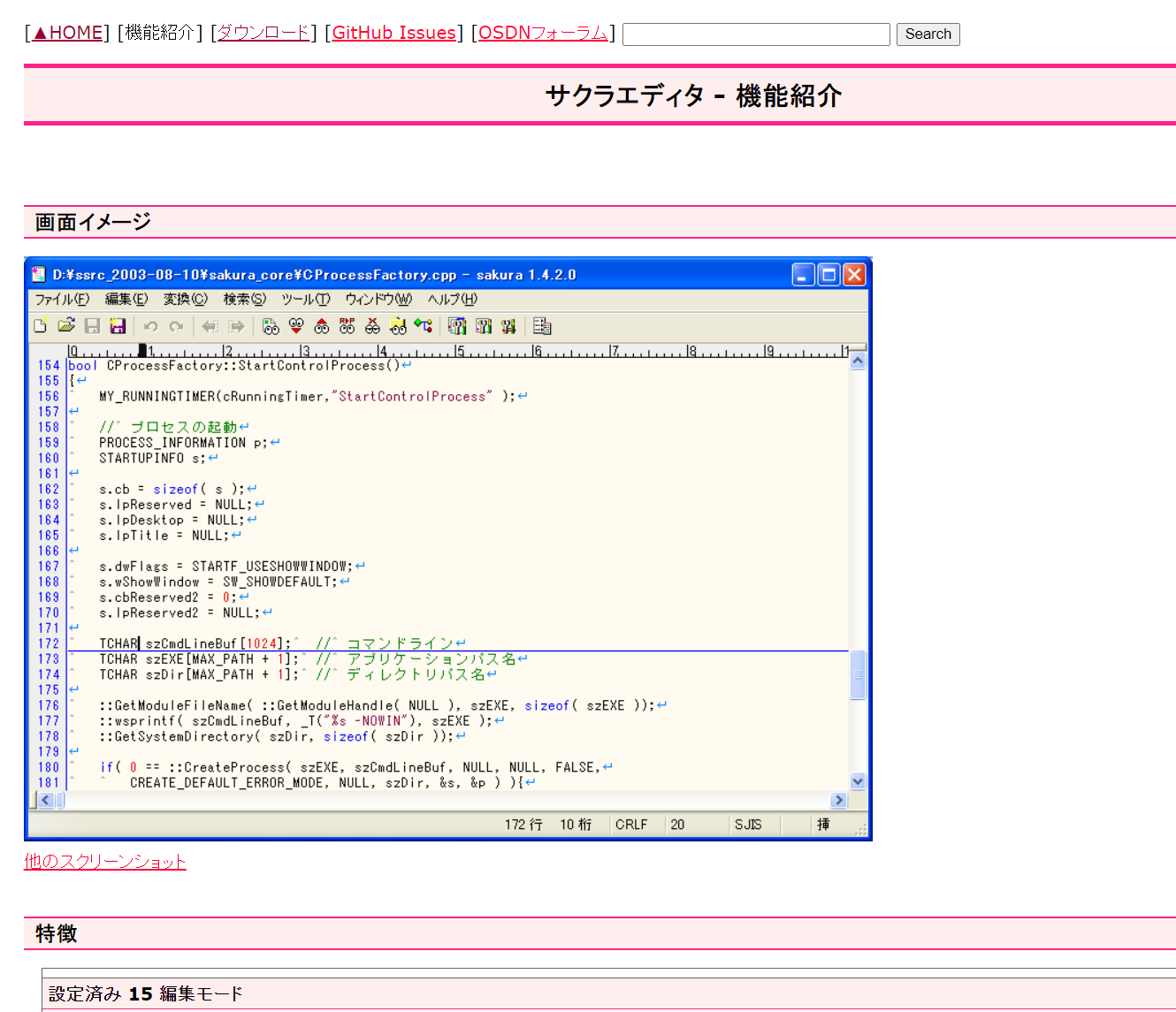Screen dimensions: 1176x1012
Task: Open the ツール(T) menu
Action: [306, 299]
